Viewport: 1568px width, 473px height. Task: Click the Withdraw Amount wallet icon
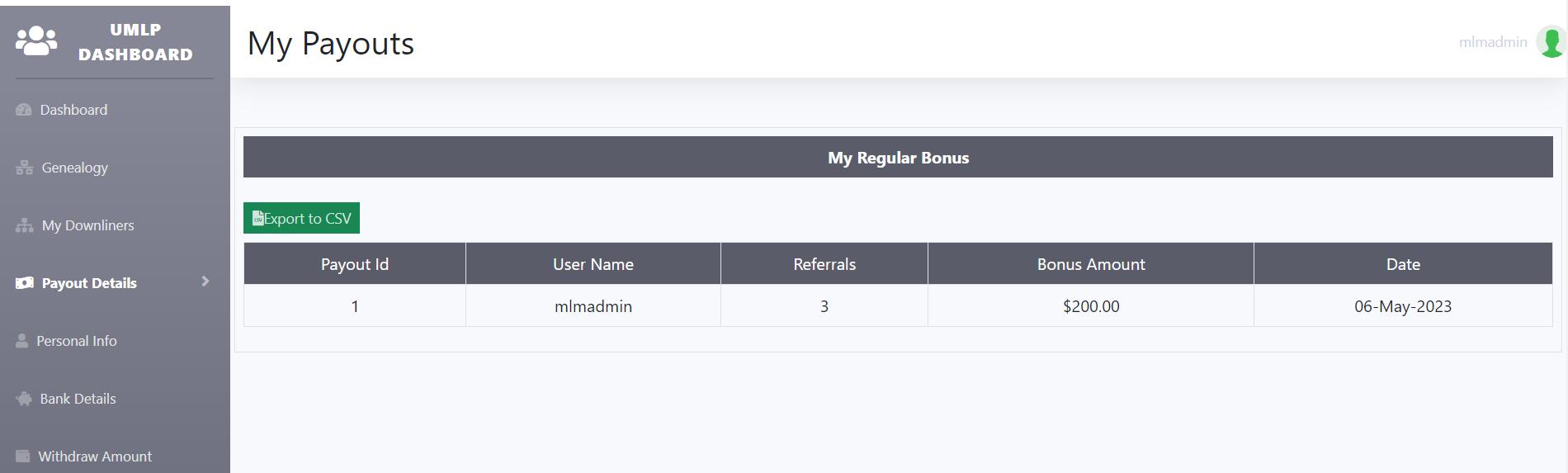click(23, 456)
